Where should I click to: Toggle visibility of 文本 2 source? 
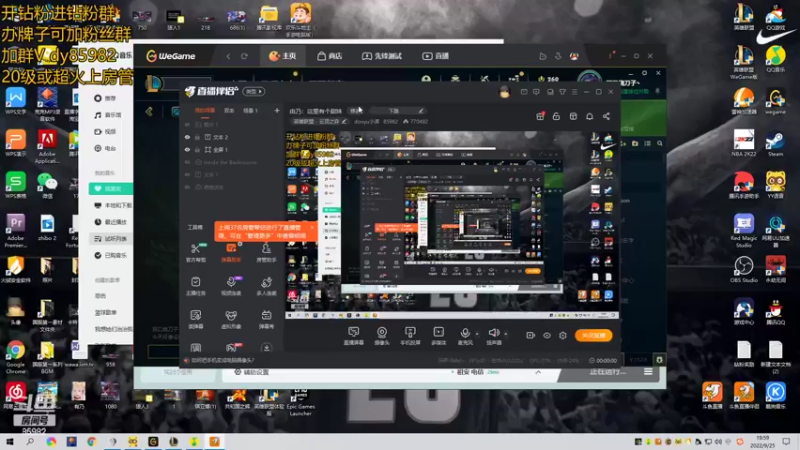[x=187, y=137]
